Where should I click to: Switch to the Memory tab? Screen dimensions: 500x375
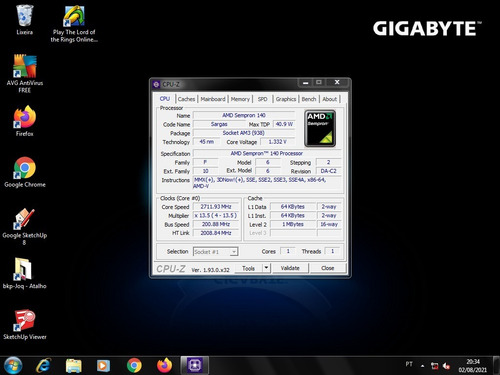point(240,99)
